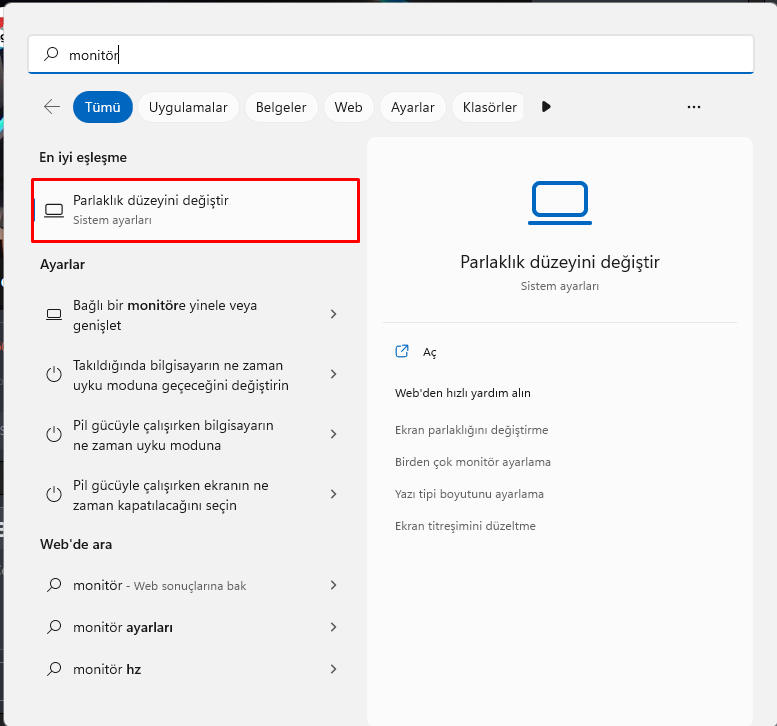Select the Uygulamalar filter tab

pyautogui.click(x=188, y=107)
